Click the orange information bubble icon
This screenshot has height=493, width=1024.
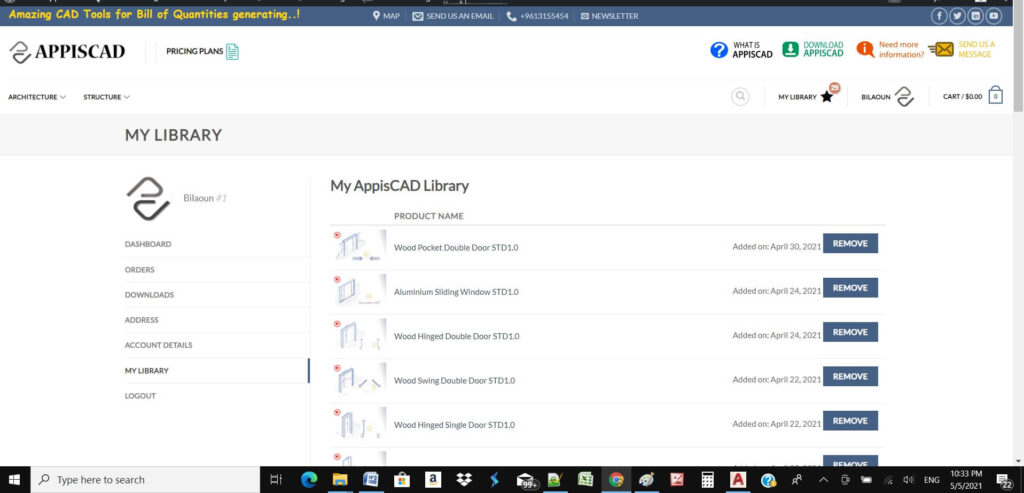tap(865, 49)
